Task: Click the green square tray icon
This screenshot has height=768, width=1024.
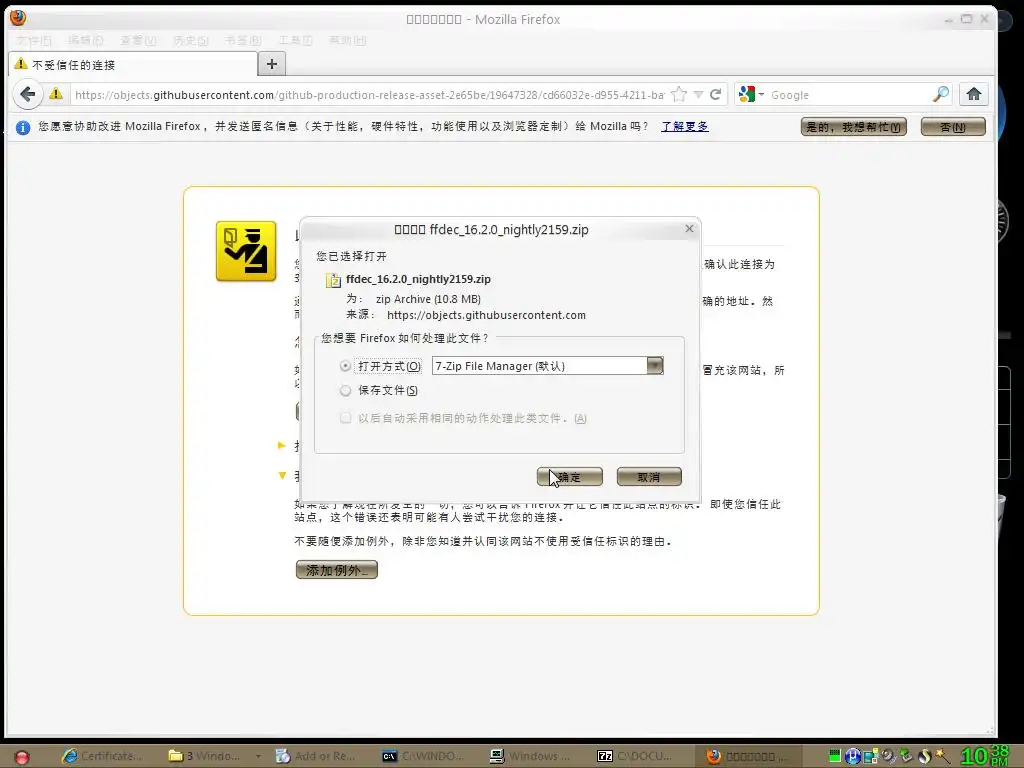Action: 835,756
